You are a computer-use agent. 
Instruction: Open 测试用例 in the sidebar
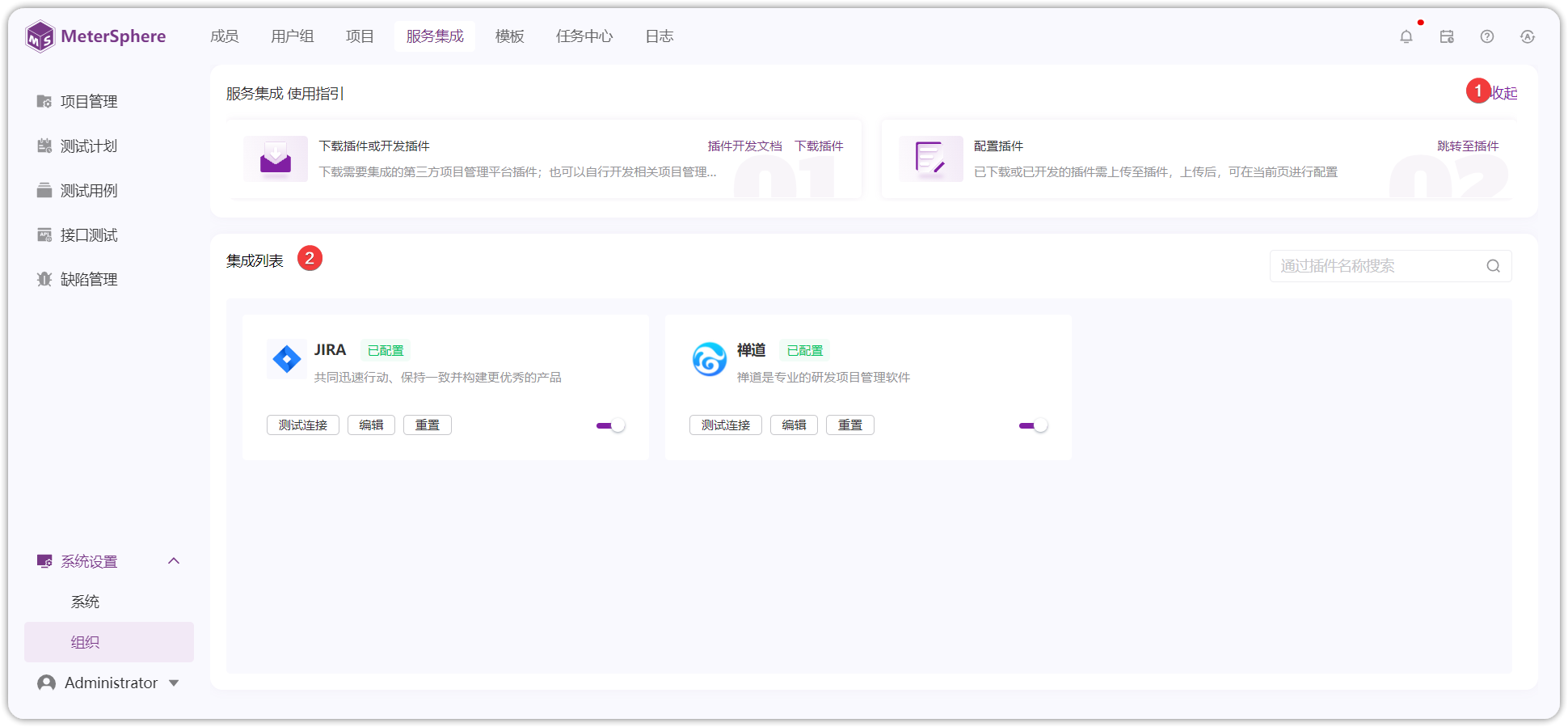89,190
